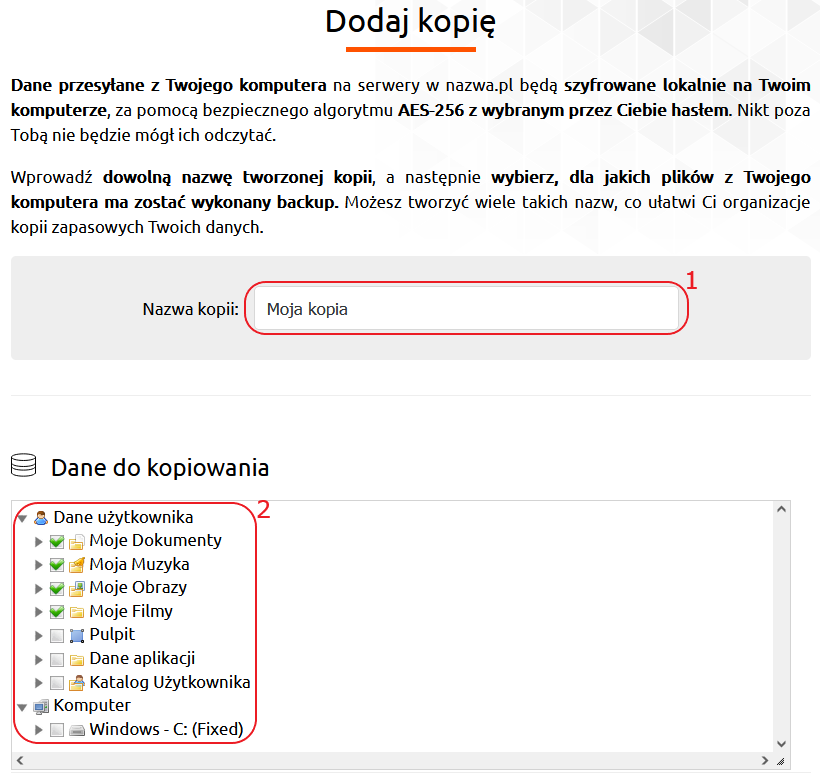Toggle the Moje Obrazy checkbox

(57, 589)
